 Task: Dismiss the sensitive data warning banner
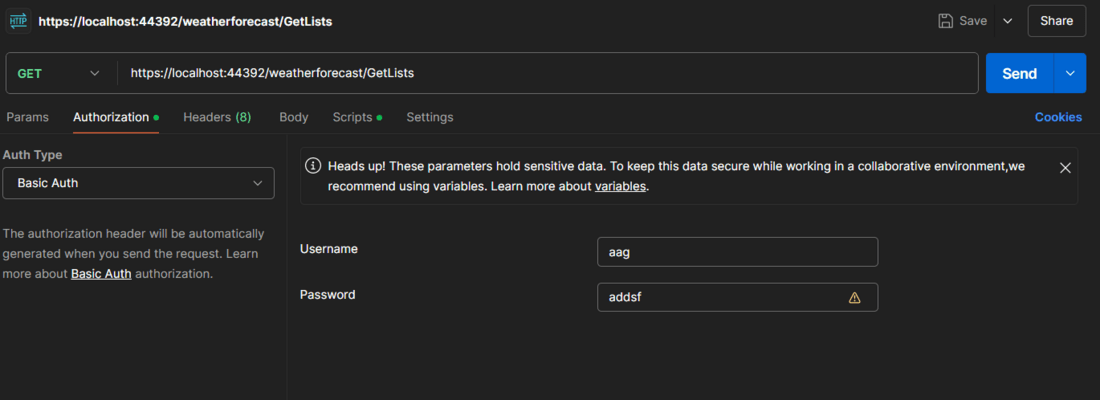tap(1065, 167)
